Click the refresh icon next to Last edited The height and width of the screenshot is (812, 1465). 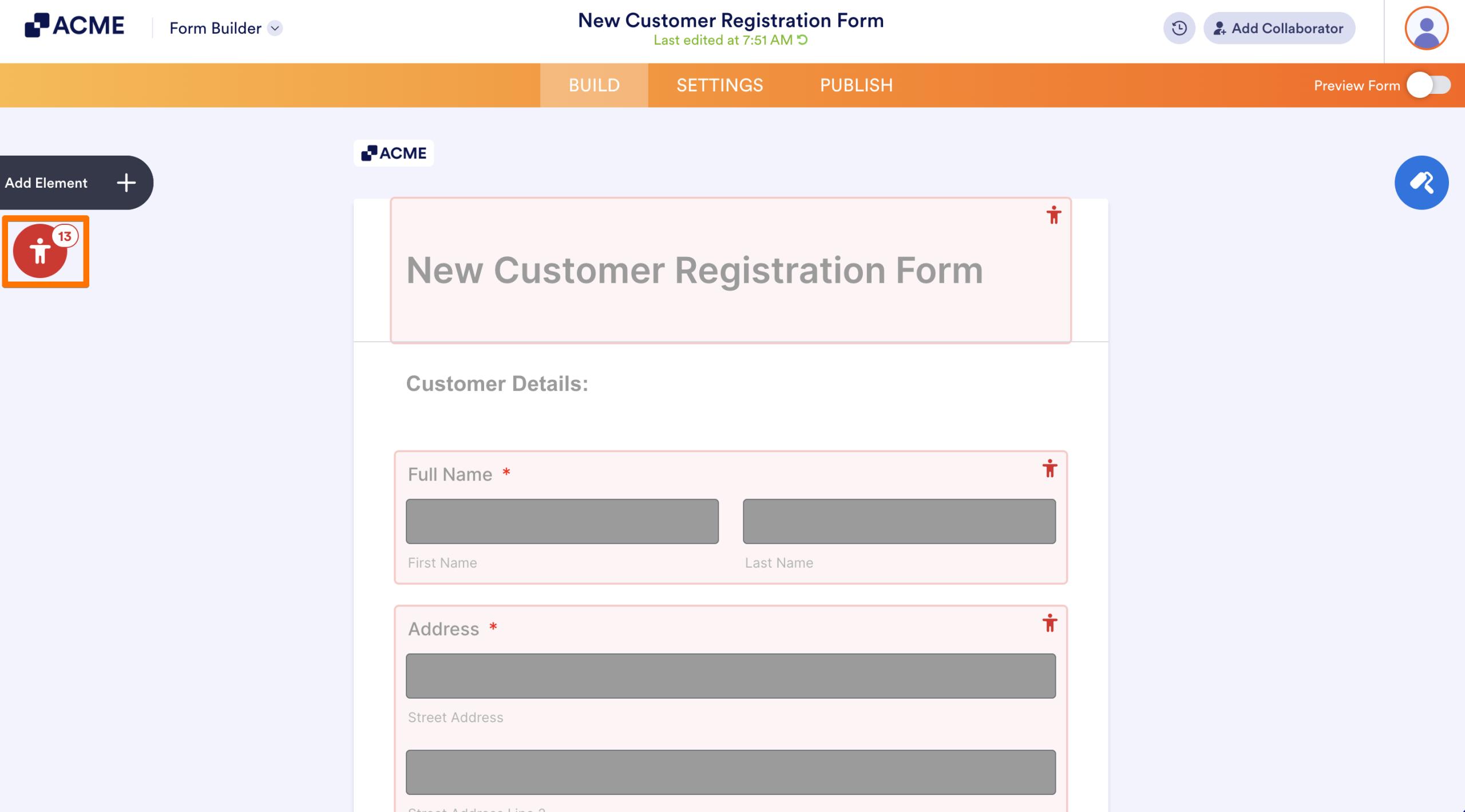[x=802, y=39]
